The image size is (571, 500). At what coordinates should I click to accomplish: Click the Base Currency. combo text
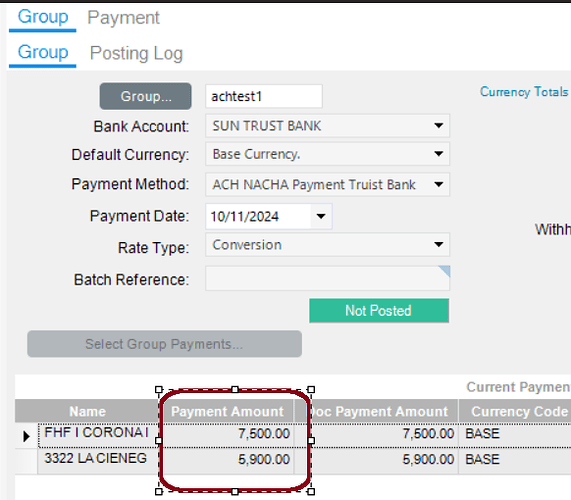[x=256, y=154]
